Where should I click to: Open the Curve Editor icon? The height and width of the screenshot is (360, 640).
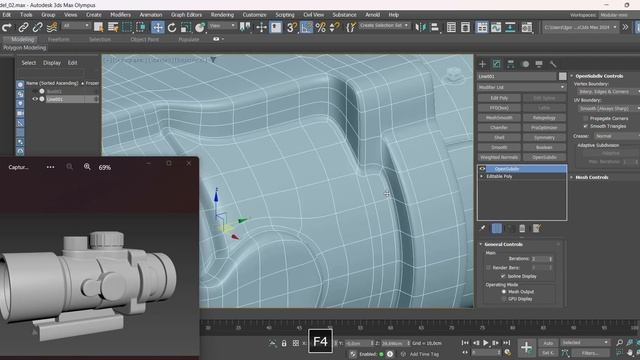click(496, 27)
